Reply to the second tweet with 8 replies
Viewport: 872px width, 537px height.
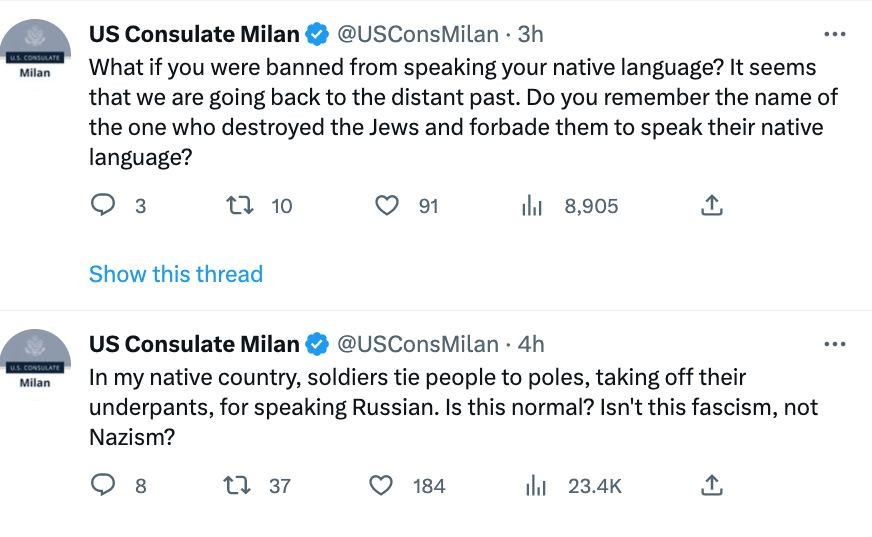click(104, 486)
